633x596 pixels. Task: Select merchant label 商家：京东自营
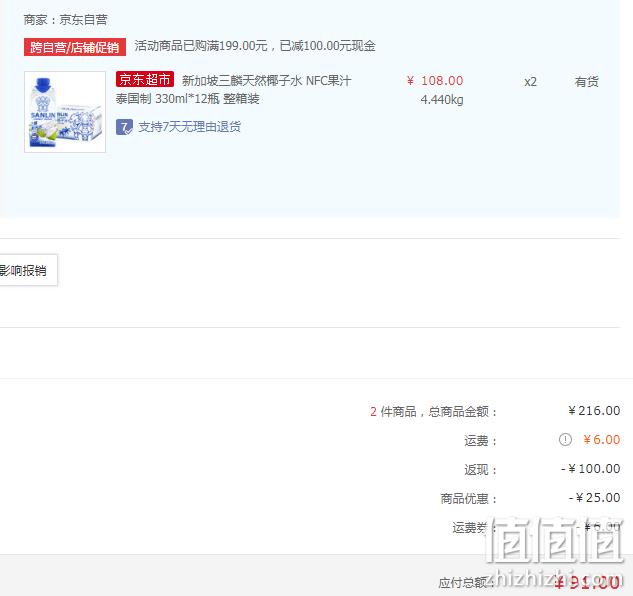click(65, 20)
